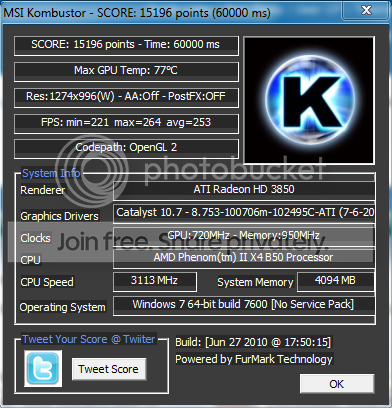The width and height of the screenshot is (392, 408).
Task: Click the resolution and AA settings field
Action: pos(126,97)
